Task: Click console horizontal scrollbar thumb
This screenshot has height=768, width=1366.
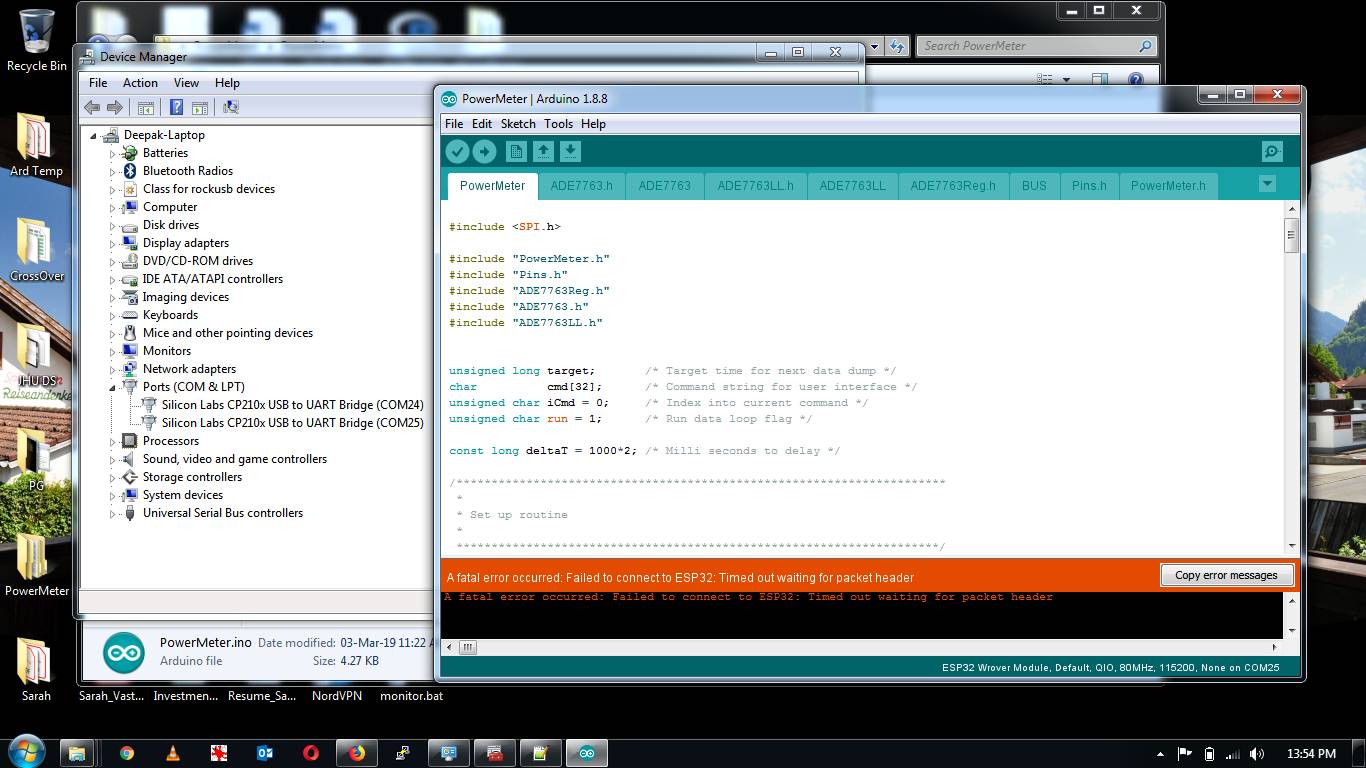Action: [x=467, y=647]
